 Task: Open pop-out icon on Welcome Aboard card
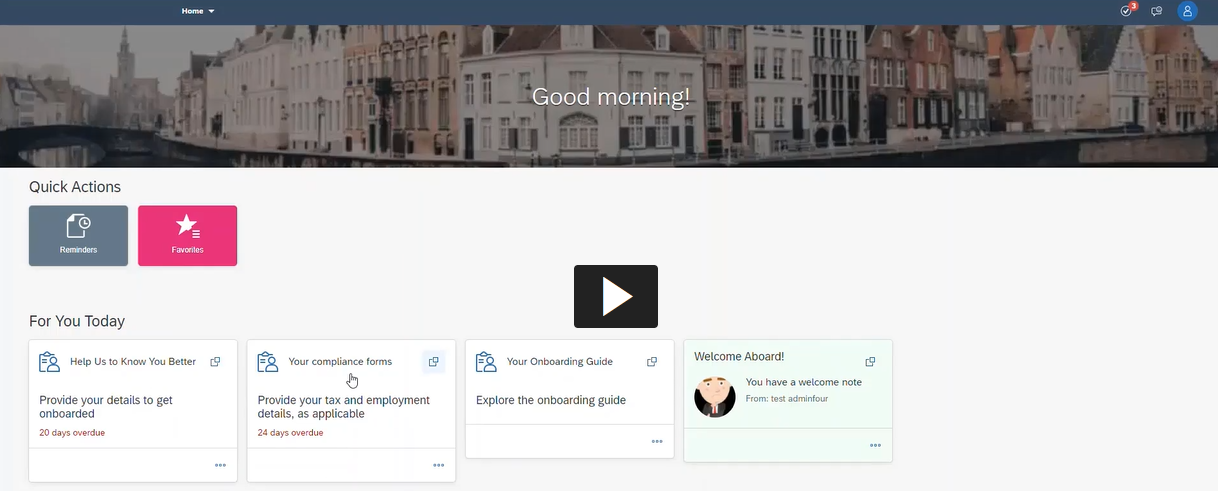pyautogui.click(x=870, y=362)
